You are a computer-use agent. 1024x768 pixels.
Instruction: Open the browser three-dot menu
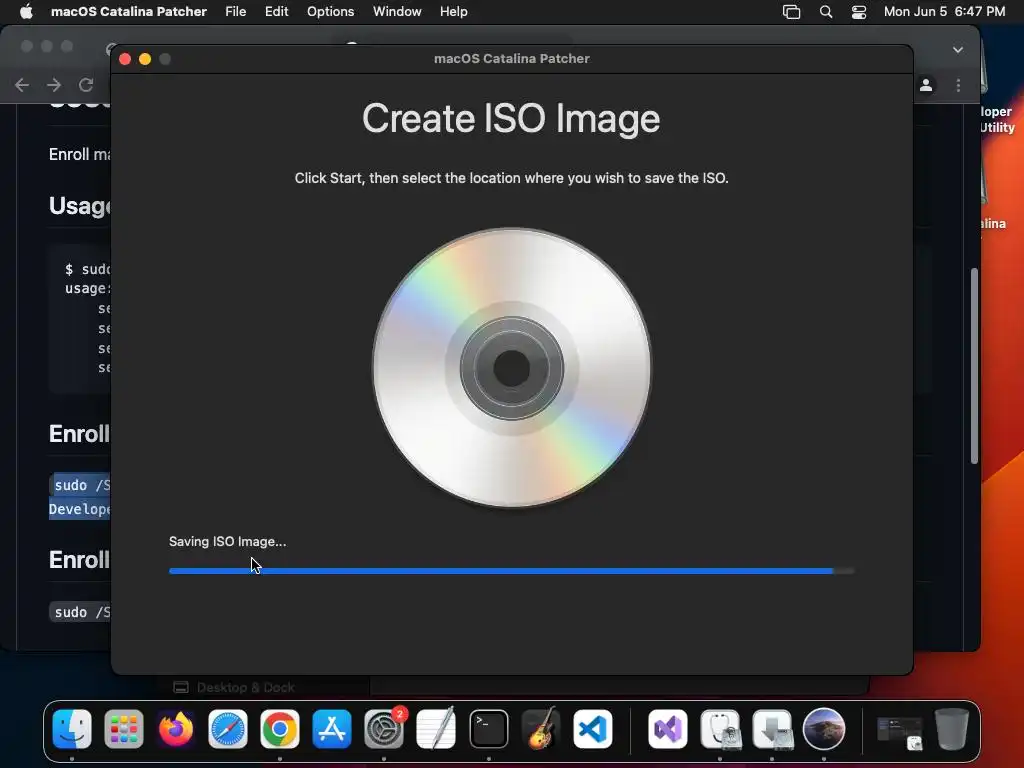click(x=958, y=85)
